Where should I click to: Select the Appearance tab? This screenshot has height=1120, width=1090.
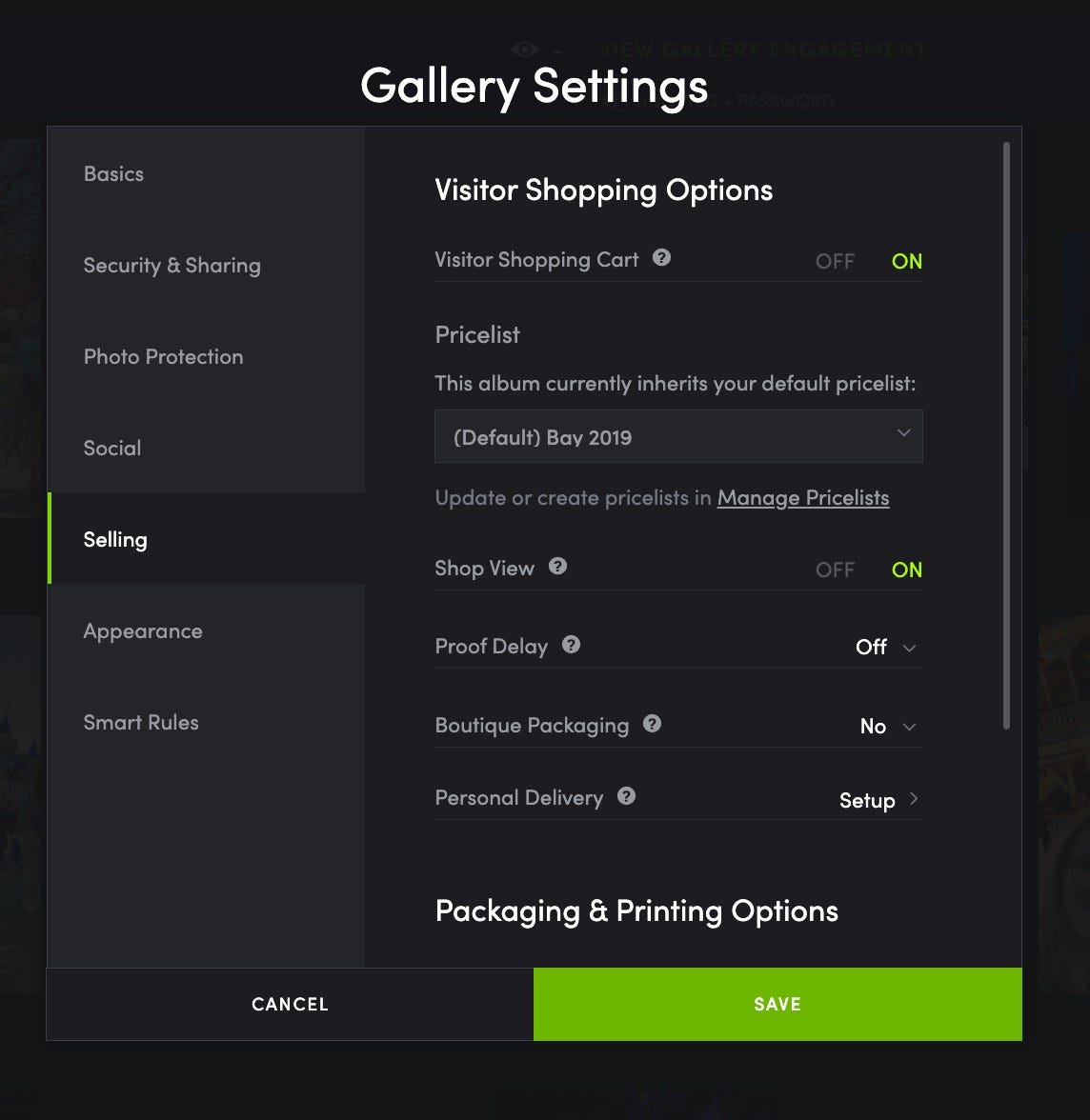pyautogui.click(x=143, y=631)
